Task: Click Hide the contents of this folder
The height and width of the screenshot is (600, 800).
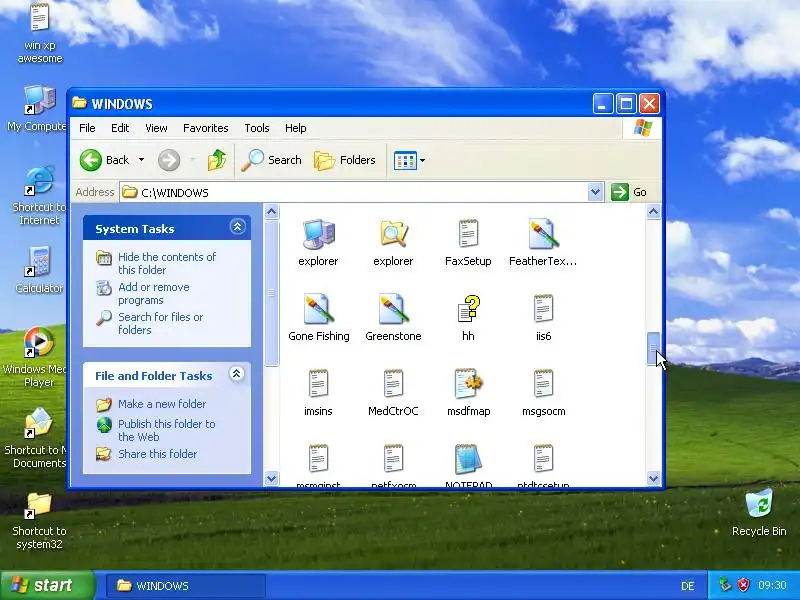Action: click(x=167, y=263)
